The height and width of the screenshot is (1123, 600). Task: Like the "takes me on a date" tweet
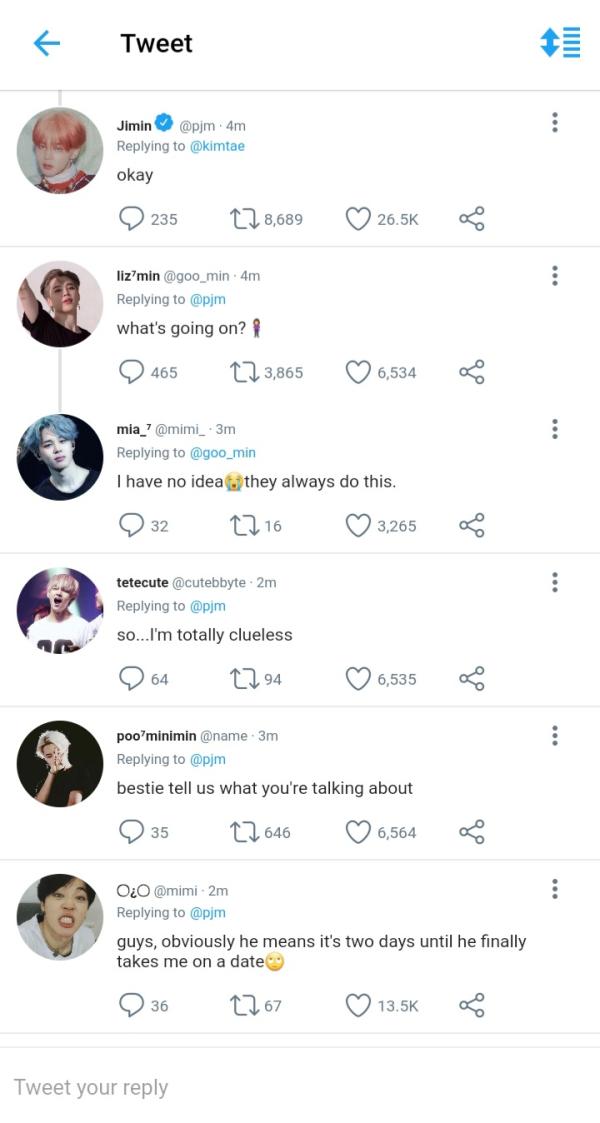(358, 1006)
